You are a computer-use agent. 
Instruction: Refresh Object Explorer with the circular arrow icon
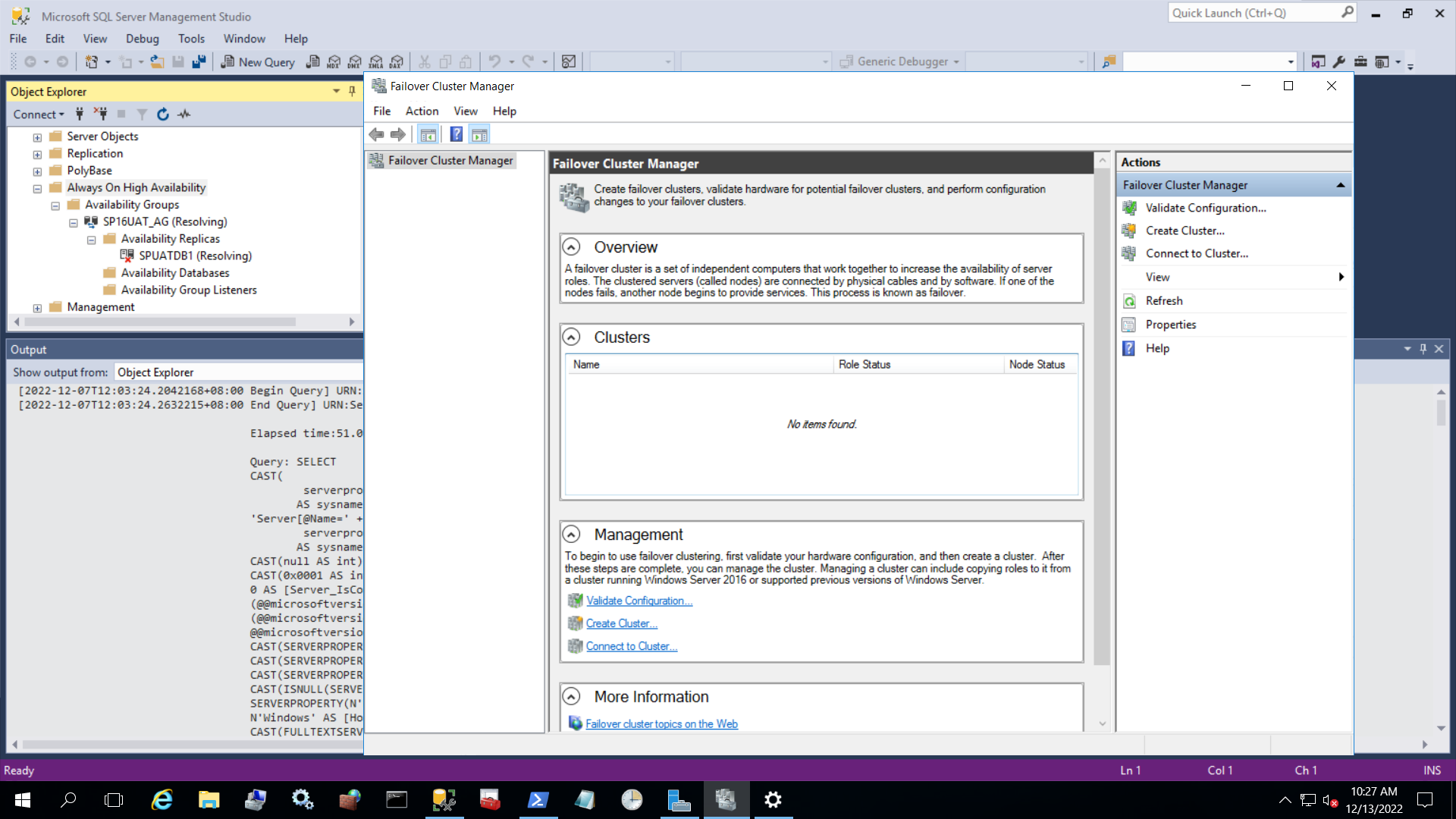coord(163,114)
